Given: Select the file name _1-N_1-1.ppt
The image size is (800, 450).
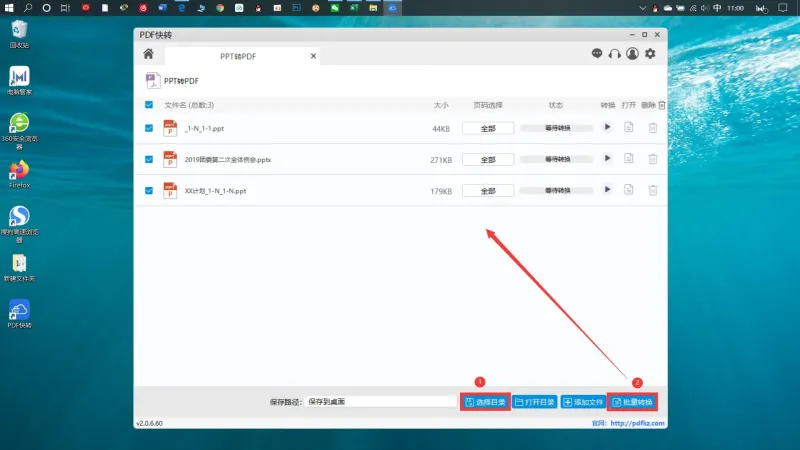Looking at the screenshot, I should (204, 129).
